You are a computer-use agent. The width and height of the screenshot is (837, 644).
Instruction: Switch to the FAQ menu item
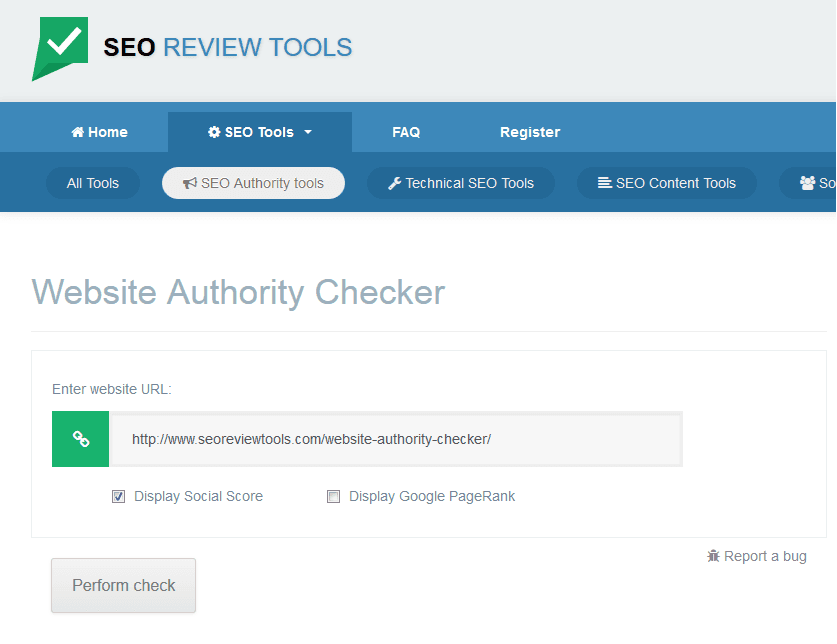coord(406,131)
